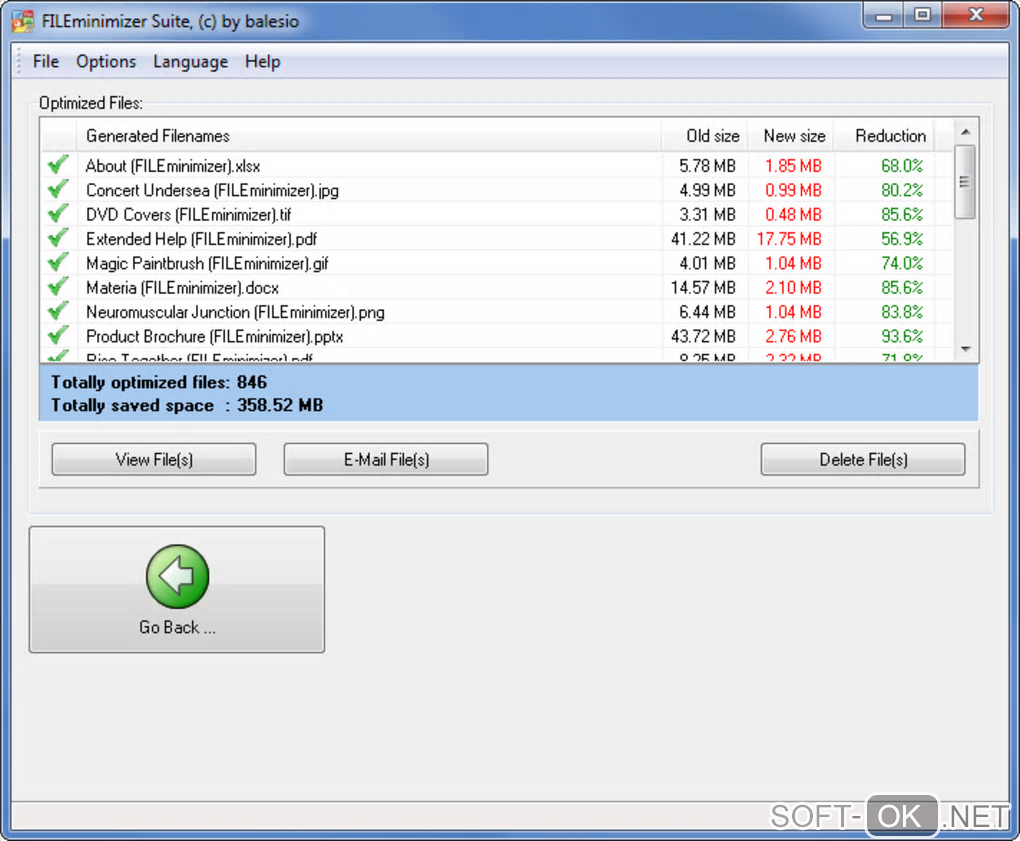Select DVD Covers (FILEminimizer).tif filename

pos(189,215)
